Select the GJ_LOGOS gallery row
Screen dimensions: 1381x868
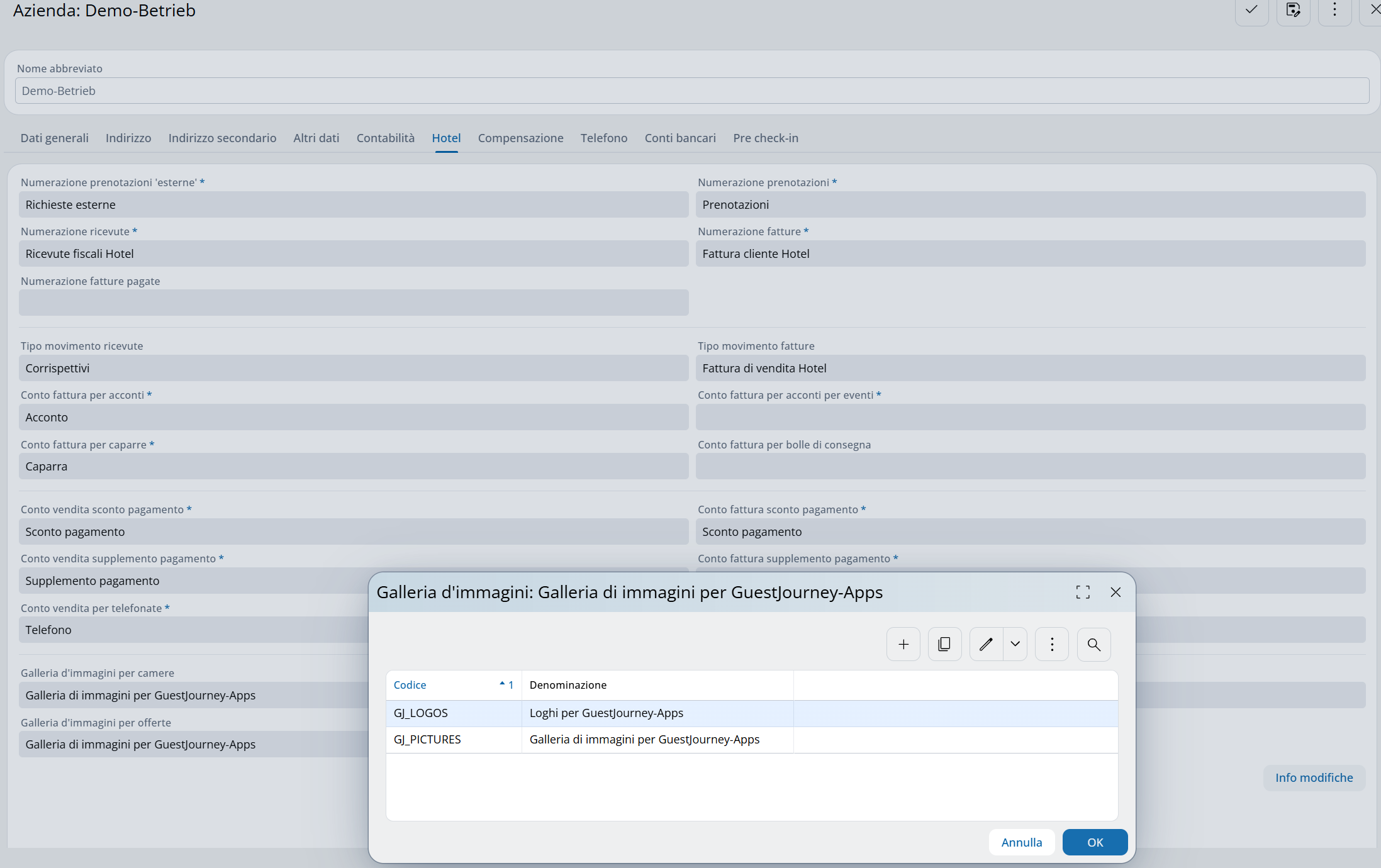(x=421, y=713)
